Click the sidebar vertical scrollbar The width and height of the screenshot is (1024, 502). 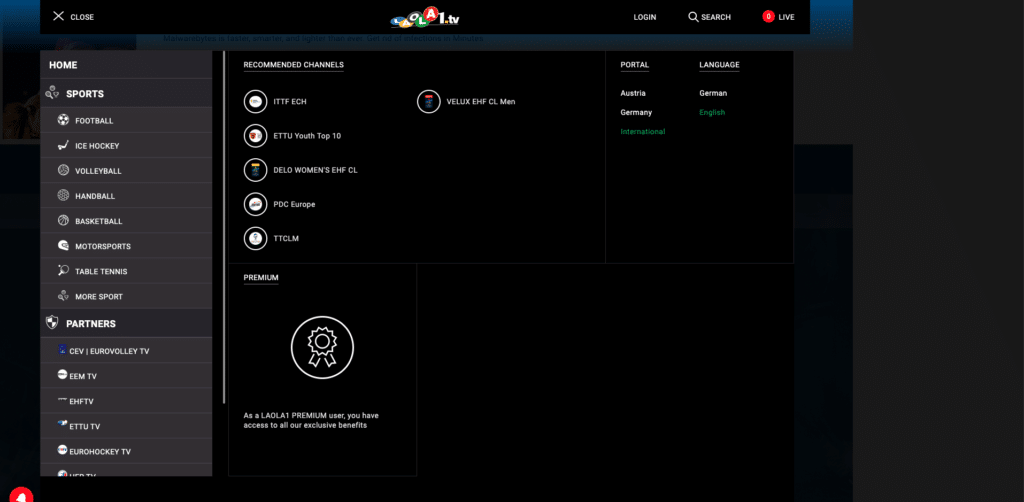pyautogui.click(x=224, y=227)
